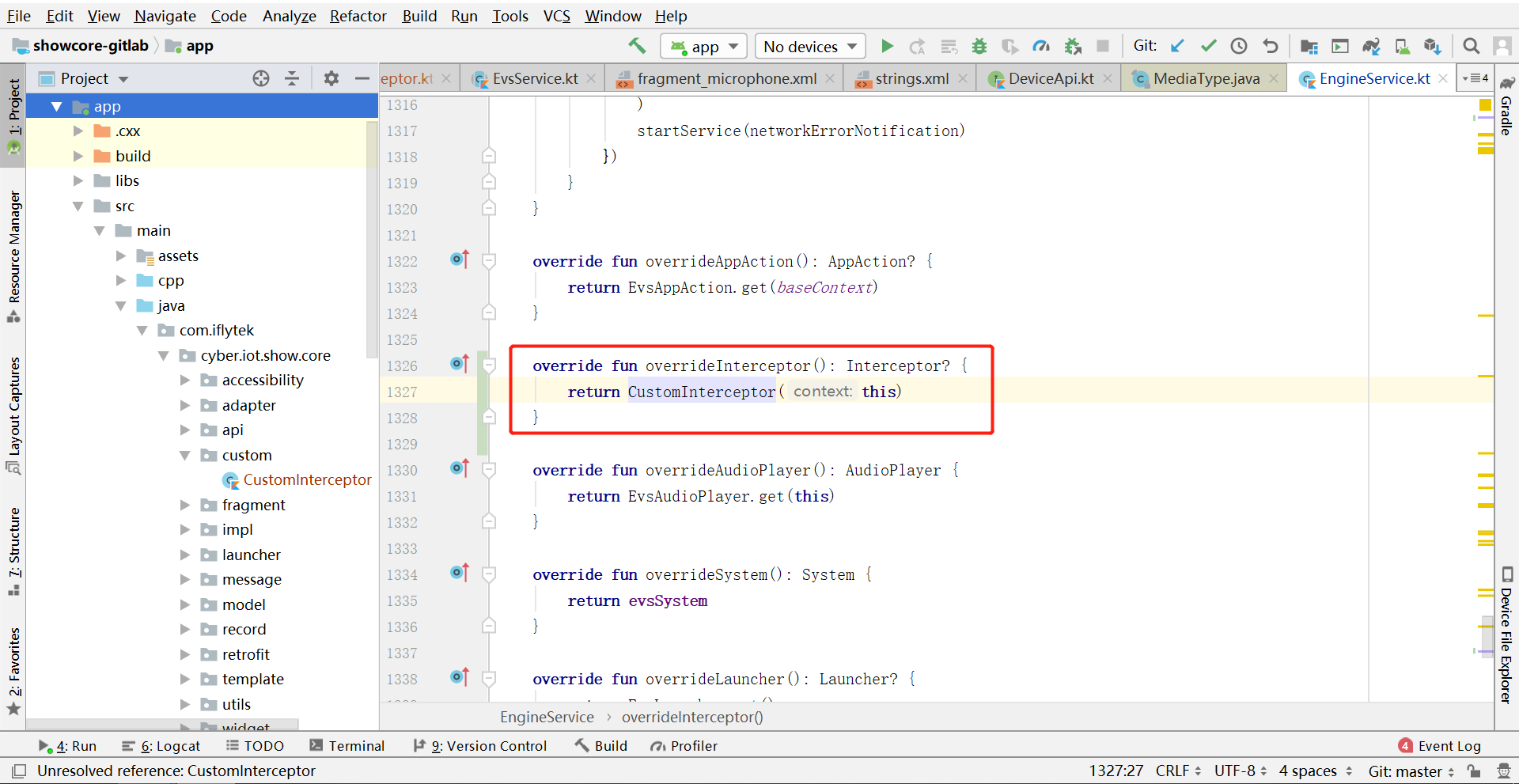Click the Make Project hammer icon
Screen dimensions: 1519x784
637,46
